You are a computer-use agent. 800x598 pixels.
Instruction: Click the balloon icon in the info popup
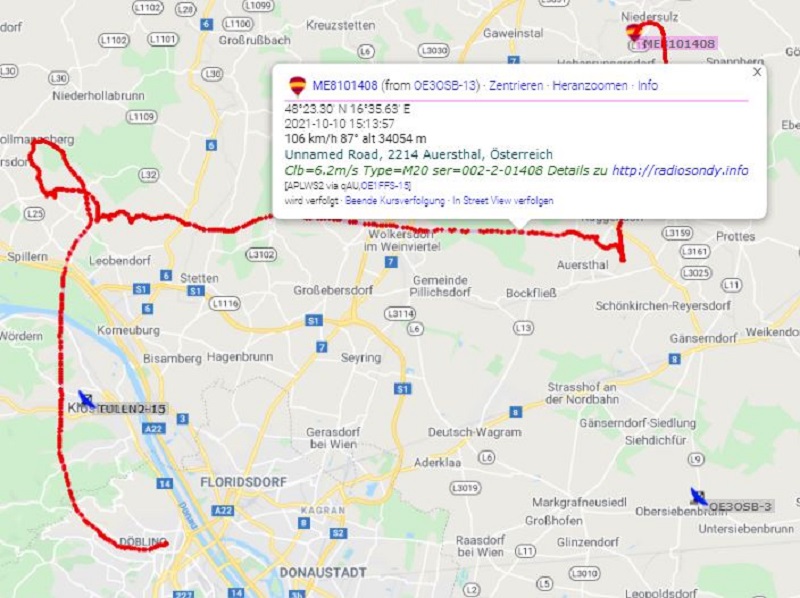(x=297, y=86)
